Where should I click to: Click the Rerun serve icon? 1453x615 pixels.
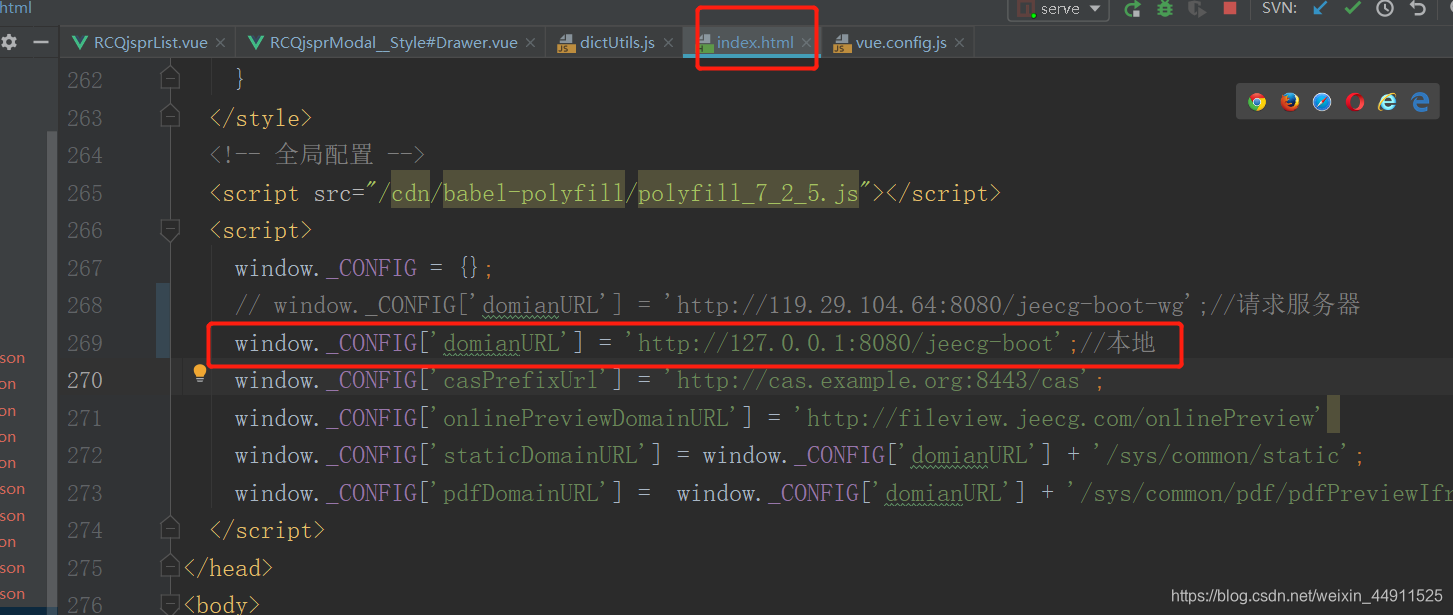(1132, 9)
